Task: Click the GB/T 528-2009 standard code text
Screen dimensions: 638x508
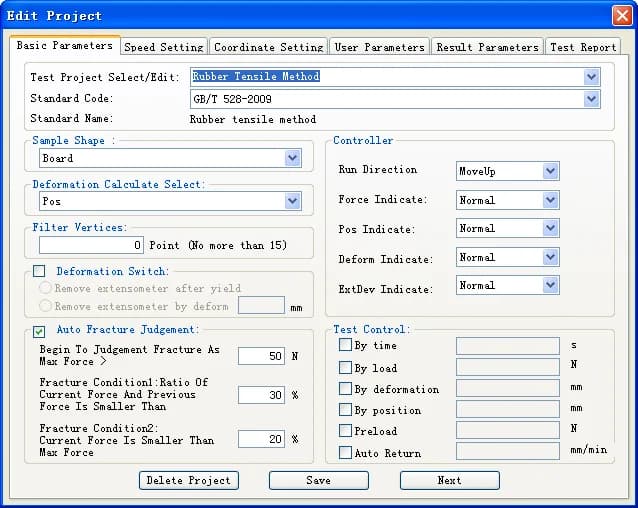Action: [232, 99]
